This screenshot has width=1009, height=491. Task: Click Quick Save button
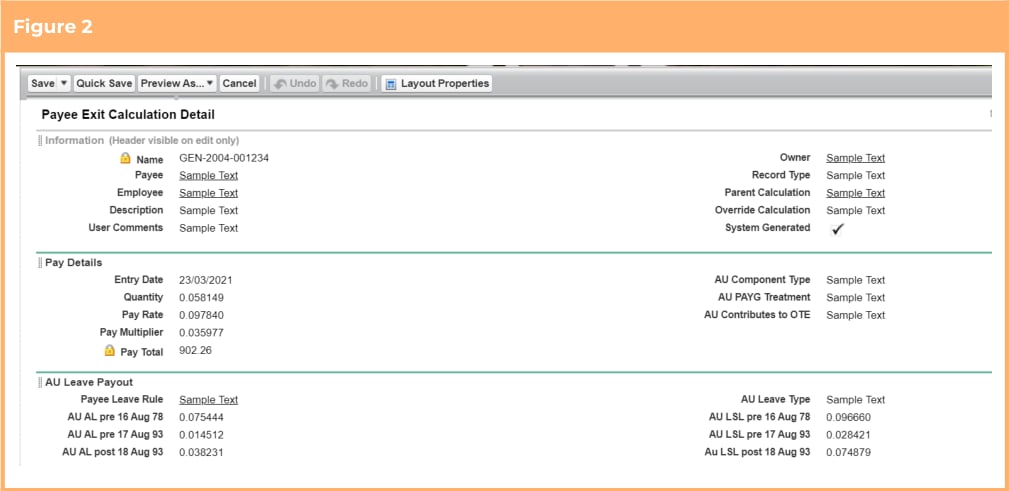104,84
